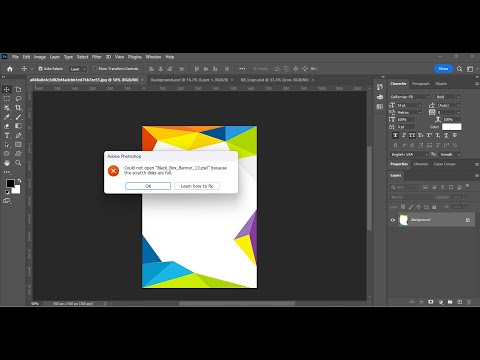Click the black foreground color swatch
Viewport: 480px width, 360px height.
(10, 183)
